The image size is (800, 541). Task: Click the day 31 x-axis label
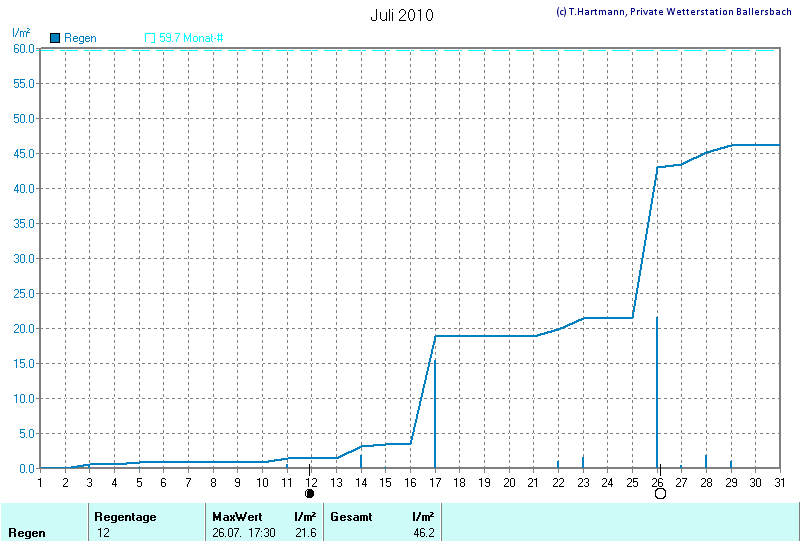coord(778,483)
